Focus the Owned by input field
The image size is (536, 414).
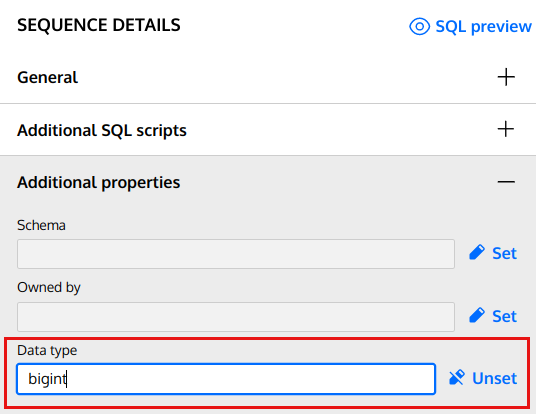pyautogui.click(x=236, y=317)
